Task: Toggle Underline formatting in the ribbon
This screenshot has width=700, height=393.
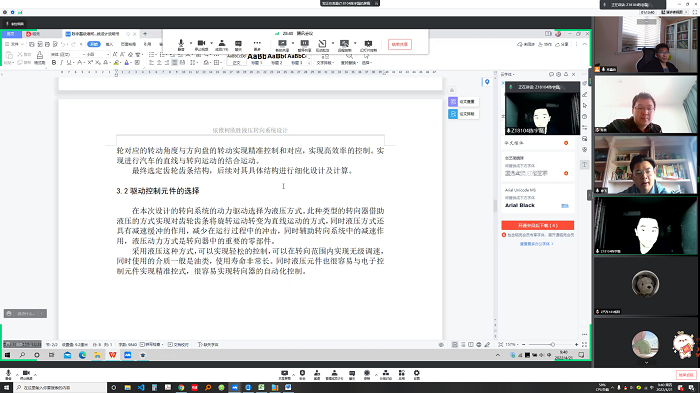Action: [69, 63]
